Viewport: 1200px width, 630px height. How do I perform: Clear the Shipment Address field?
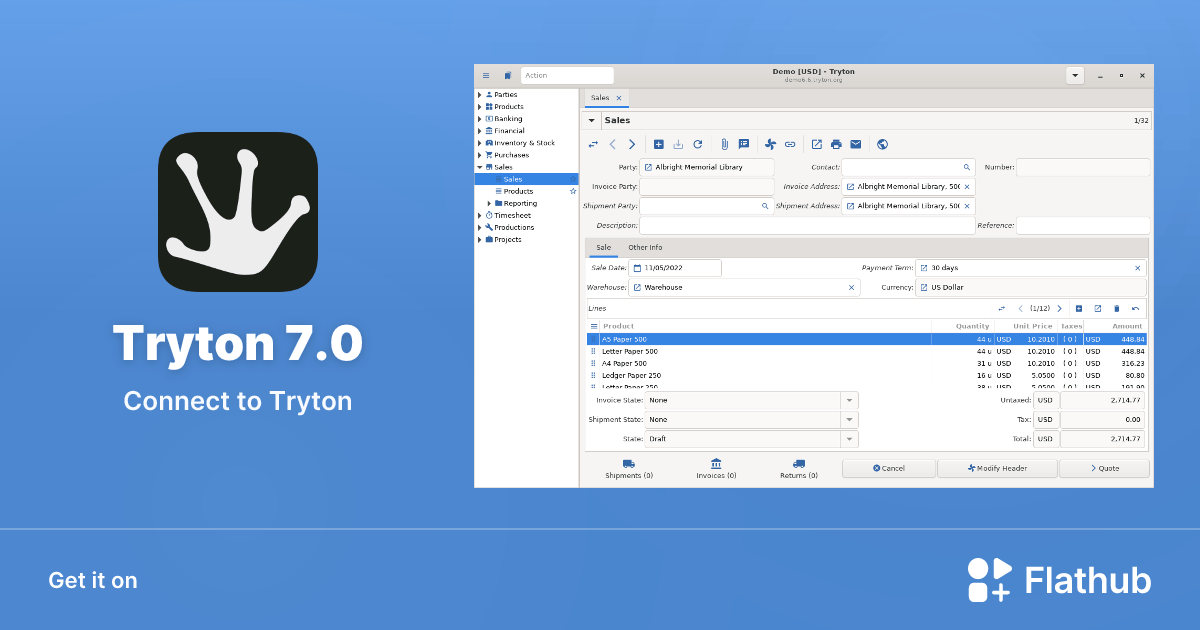coord(967,206)
